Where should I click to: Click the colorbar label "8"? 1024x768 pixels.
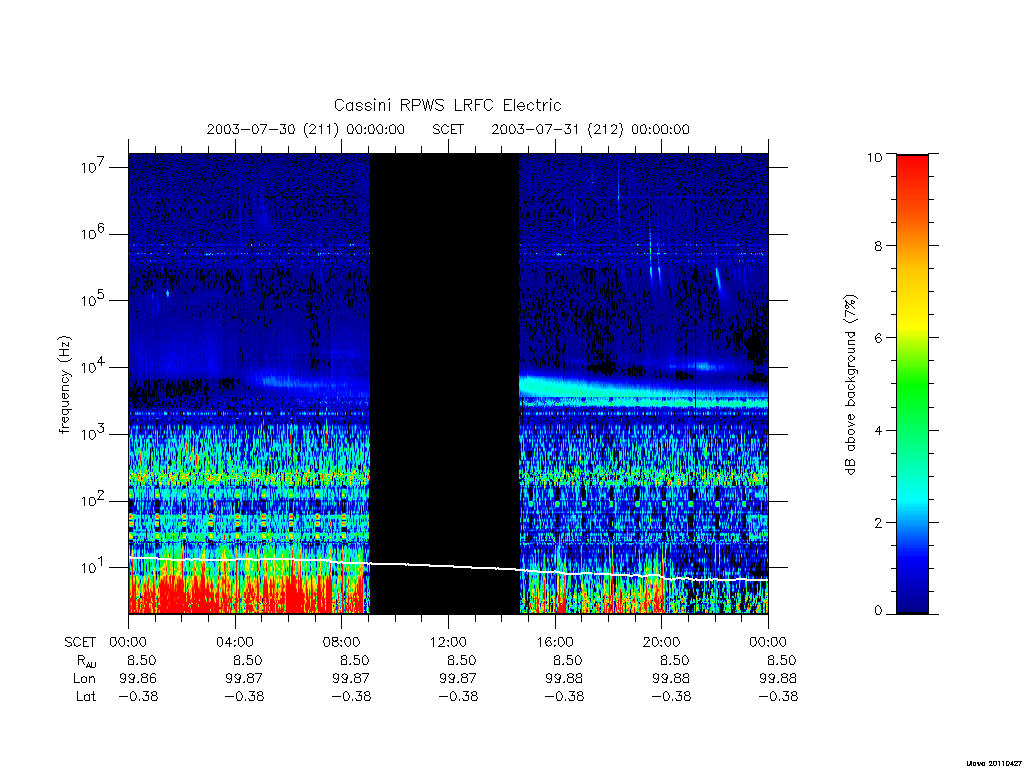(x=878, y=246)
